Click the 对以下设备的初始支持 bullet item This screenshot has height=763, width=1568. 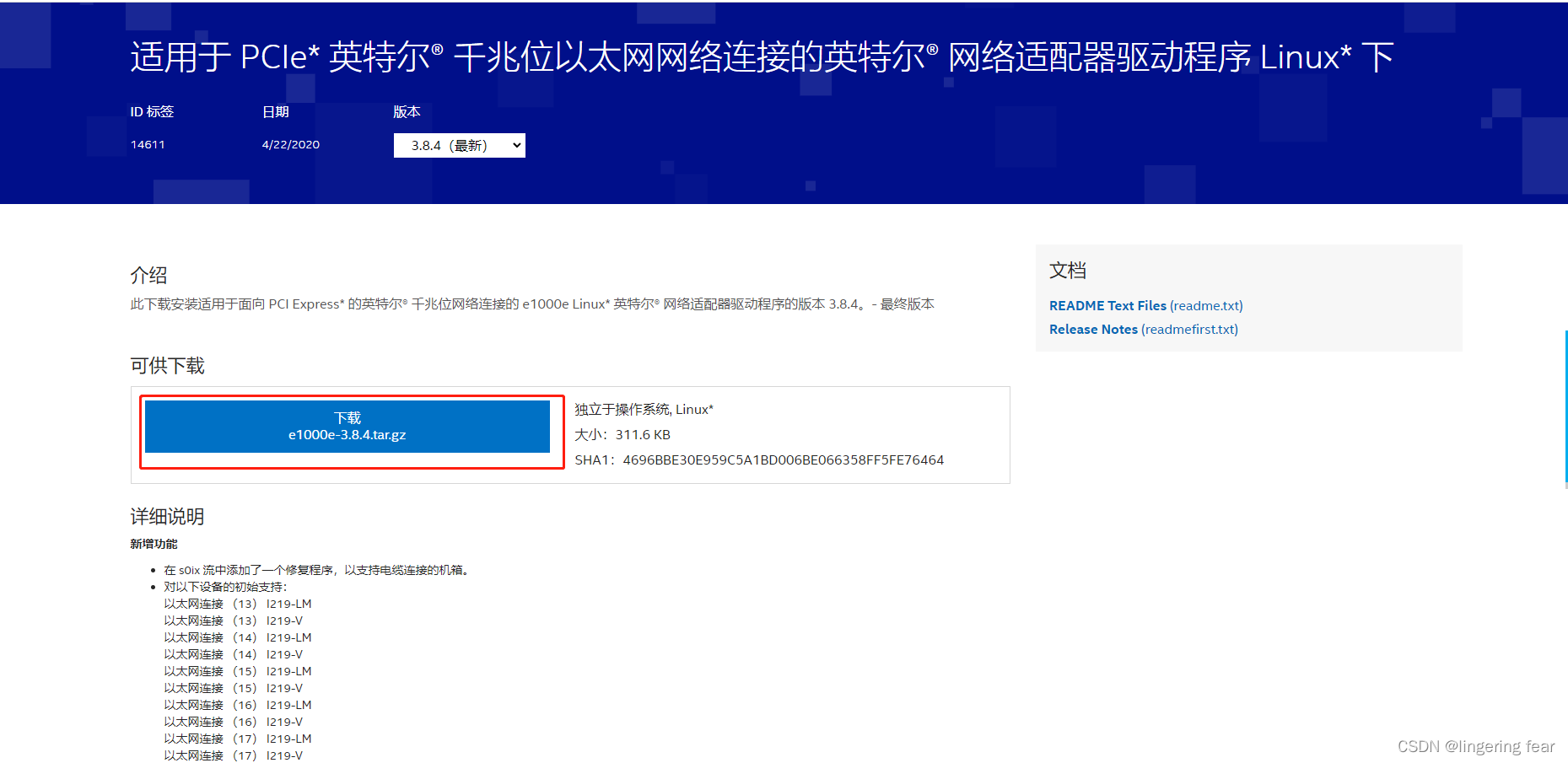coord(225,587)
